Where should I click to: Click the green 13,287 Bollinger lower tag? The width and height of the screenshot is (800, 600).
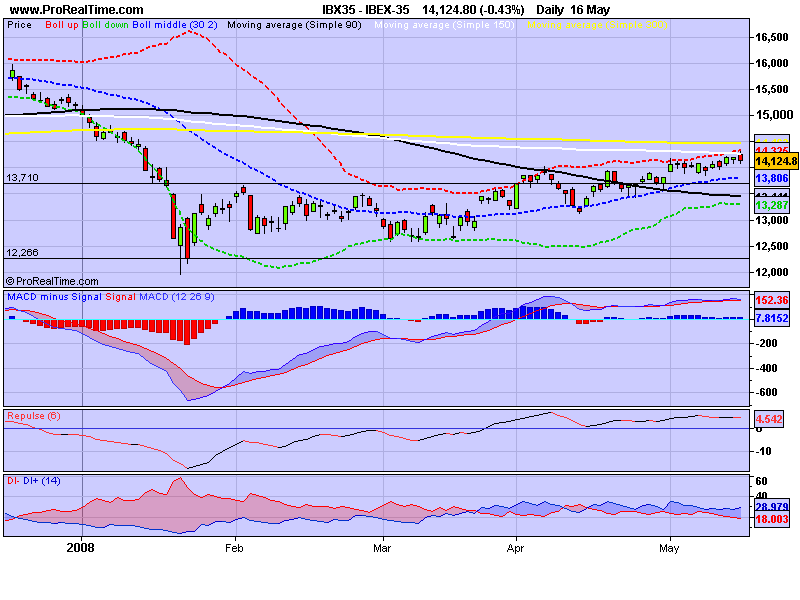(772, 205)
